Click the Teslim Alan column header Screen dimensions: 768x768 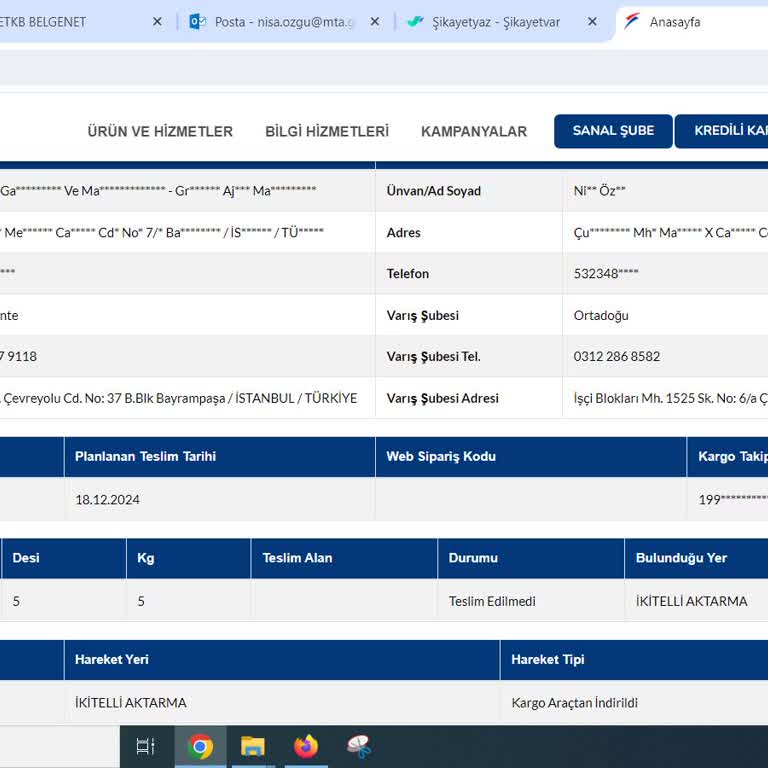(x=344, y=558)
